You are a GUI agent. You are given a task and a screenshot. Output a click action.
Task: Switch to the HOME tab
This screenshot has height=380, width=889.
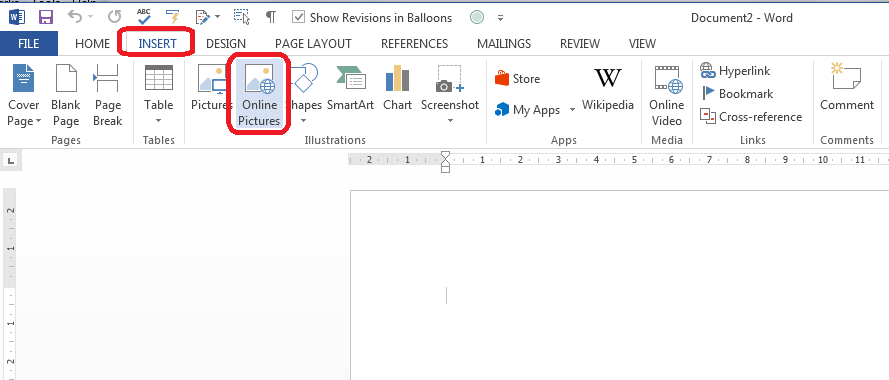92,44
